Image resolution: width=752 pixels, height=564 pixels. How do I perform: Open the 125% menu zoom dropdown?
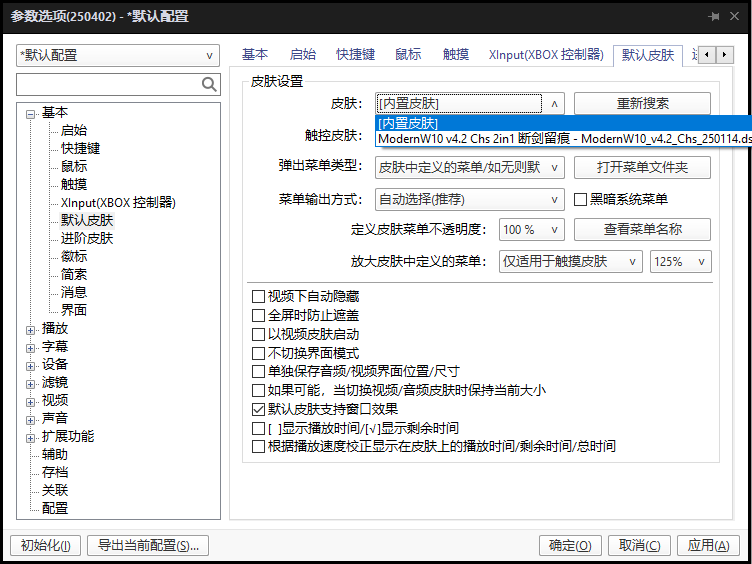pos(680,262)
